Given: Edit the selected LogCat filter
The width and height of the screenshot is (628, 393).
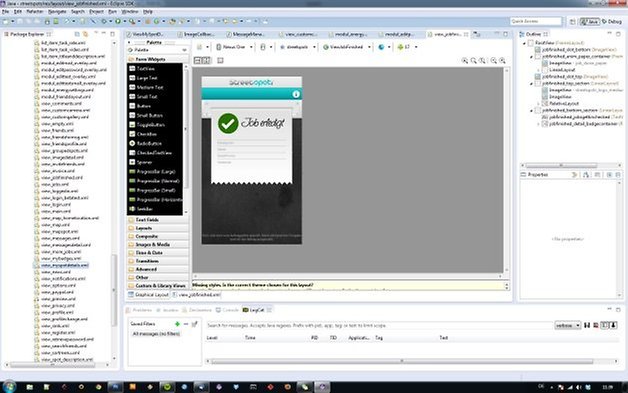Looking at the screenshot, I should pyautogui.click(x=195, y=324).
